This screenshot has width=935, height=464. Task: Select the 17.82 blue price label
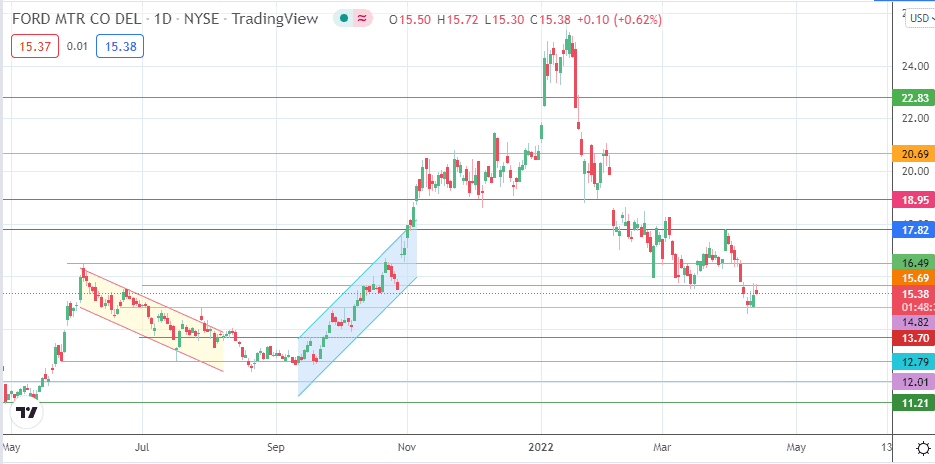point(914,229)
